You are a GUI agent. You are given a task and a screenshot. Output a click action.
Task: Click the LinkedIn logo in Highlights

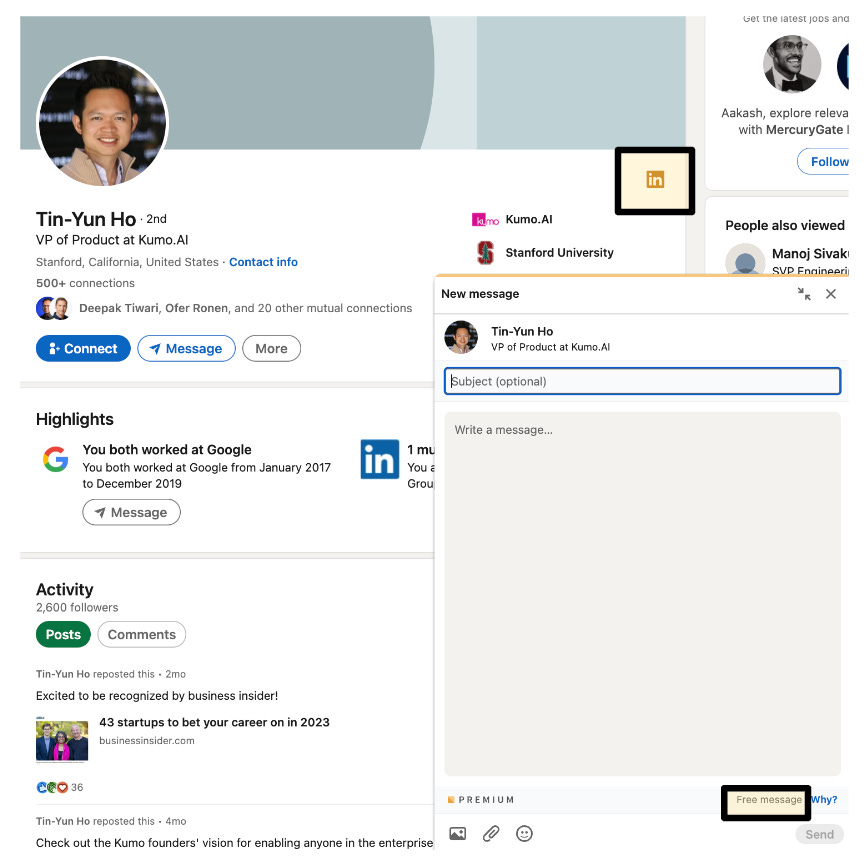(380, 459)
